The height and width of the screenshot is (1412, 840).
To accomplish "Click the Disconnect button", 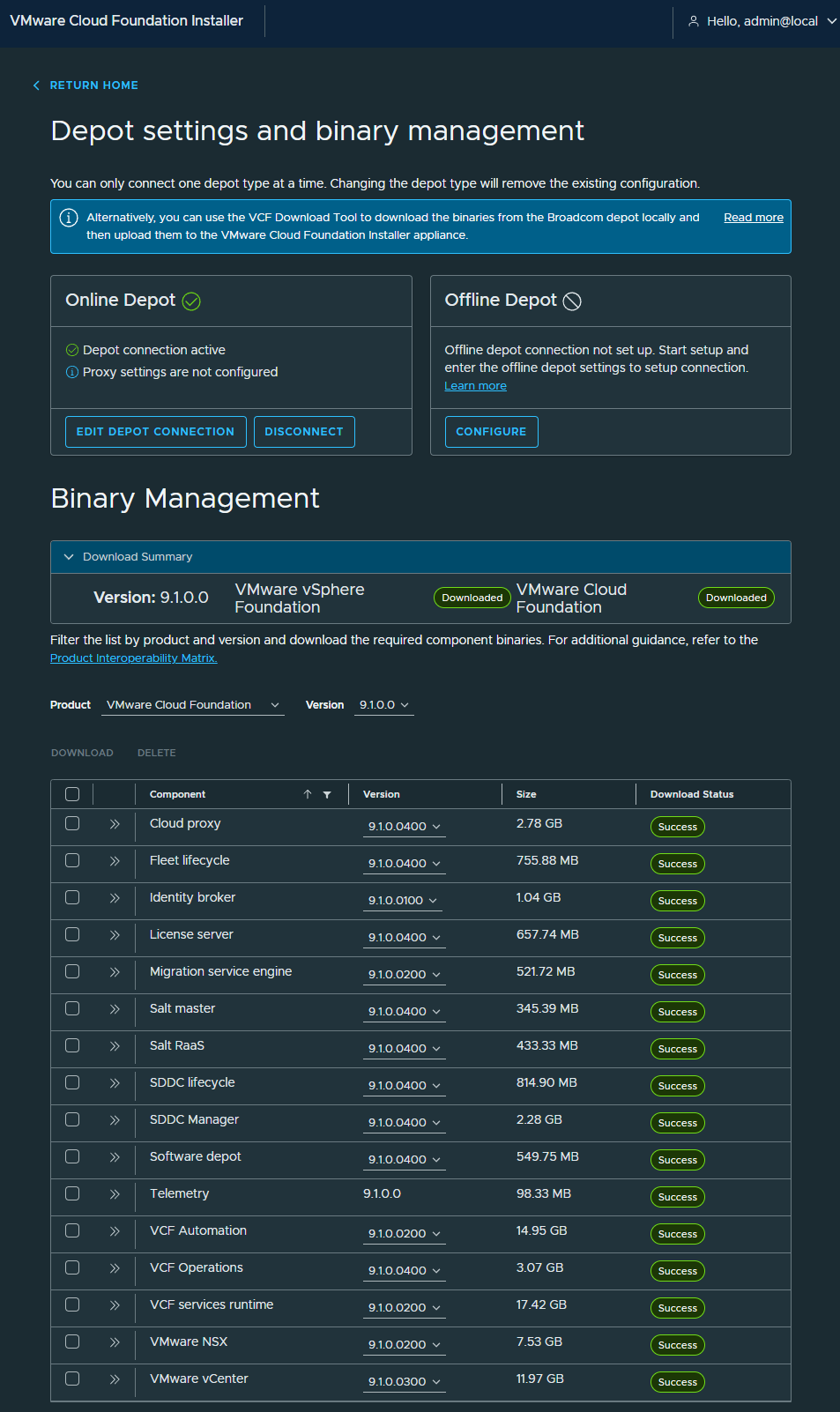I will tap(304, 432).
